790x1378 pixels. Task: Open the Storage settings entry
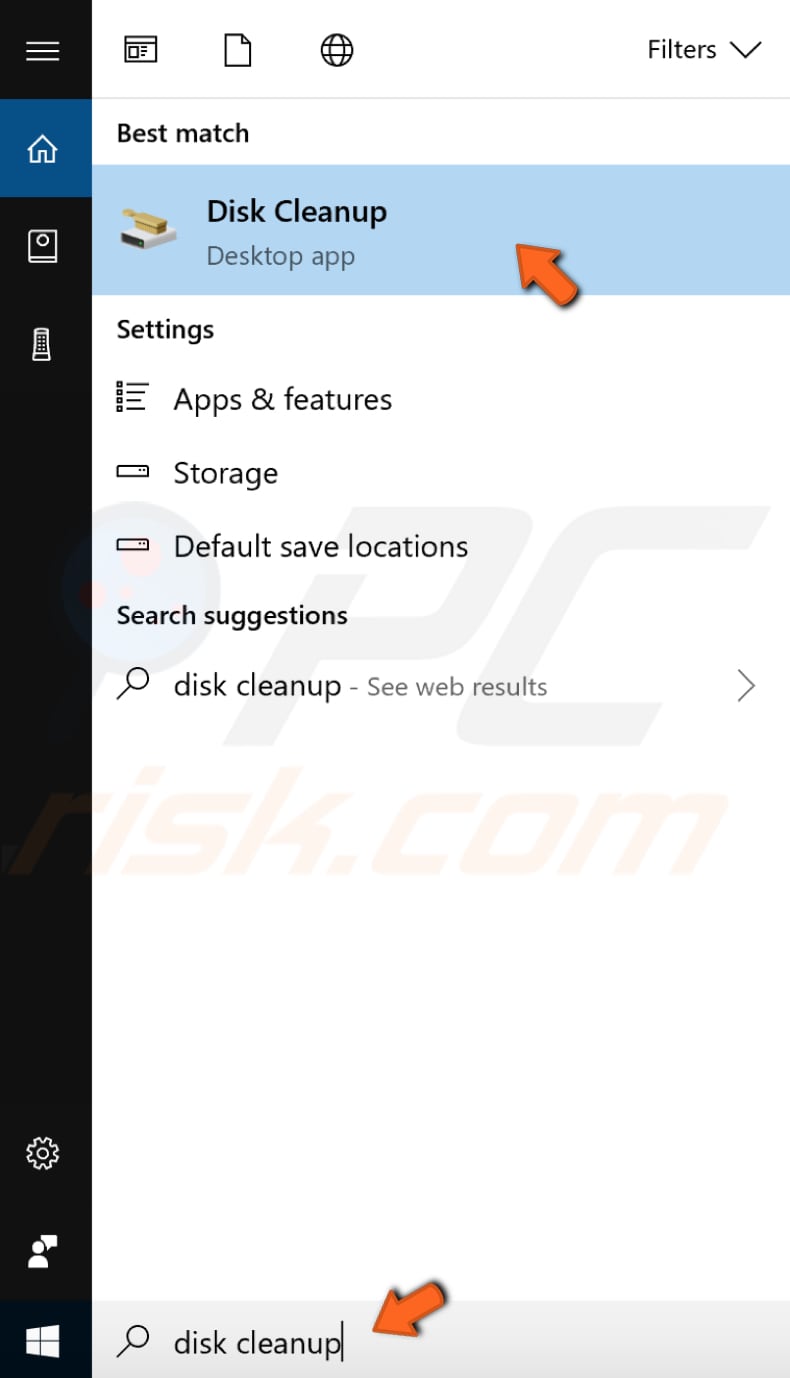coord(226,473)
